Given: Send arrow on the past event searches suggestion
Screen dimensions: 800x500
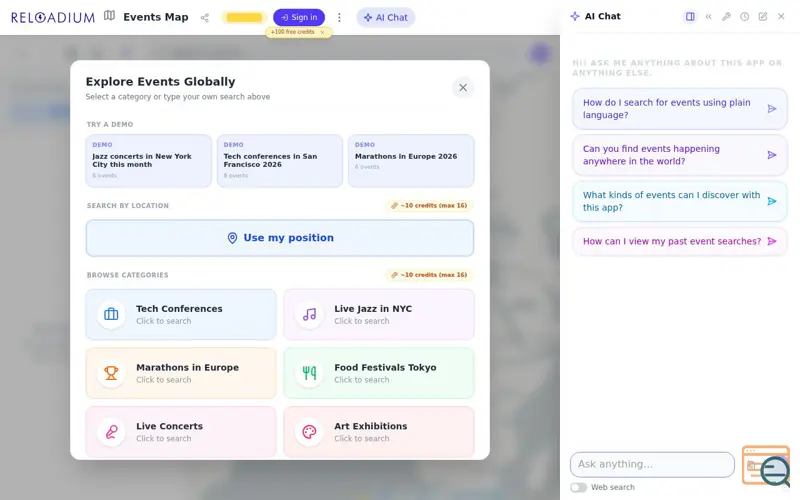Looking at the screenshot, I should [x=772, y=241].
